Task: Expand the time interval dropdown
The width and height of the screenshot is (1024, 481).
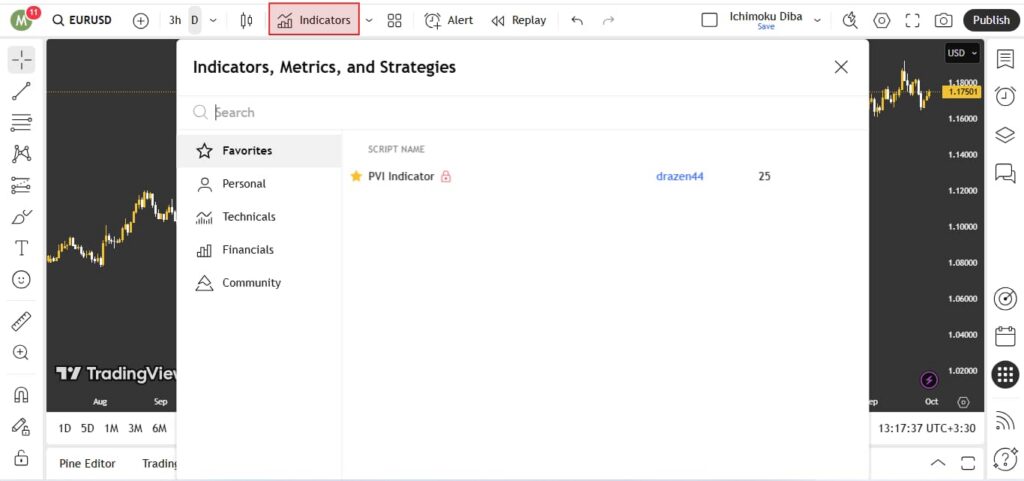Action: (213, 20)
